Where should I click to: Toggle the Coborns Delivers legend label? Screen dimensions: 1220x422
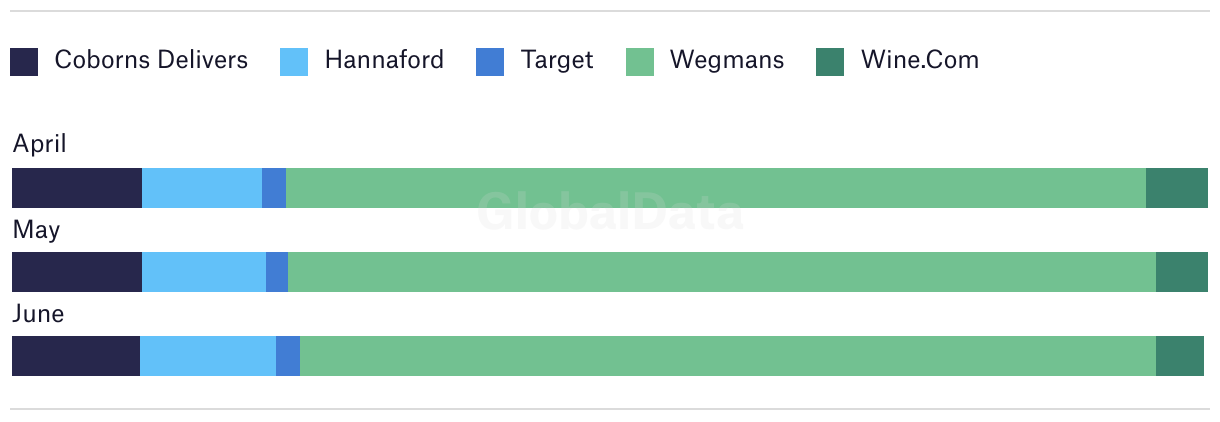coord(151,60)
